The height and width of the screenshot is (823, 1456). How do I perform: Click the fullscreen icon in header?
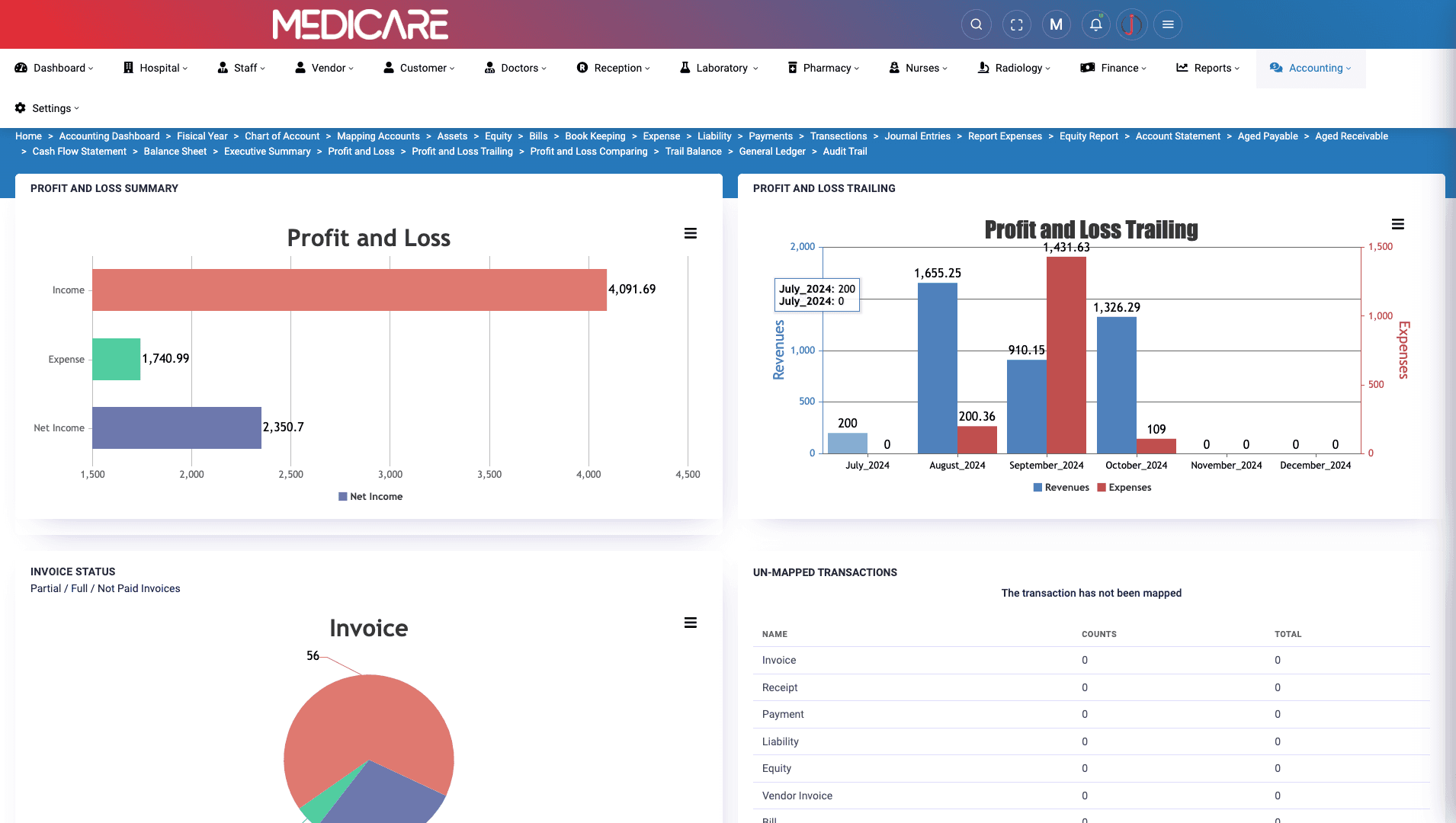tap(1016, 24)
